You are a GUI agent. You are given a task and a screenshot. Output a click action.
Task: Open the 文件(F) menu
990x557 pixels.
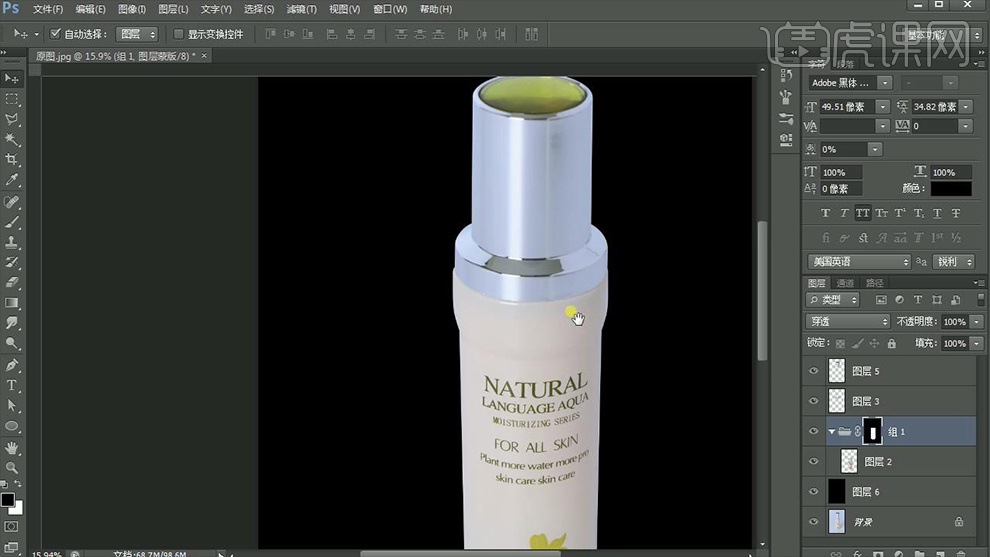tap(48, 9)
